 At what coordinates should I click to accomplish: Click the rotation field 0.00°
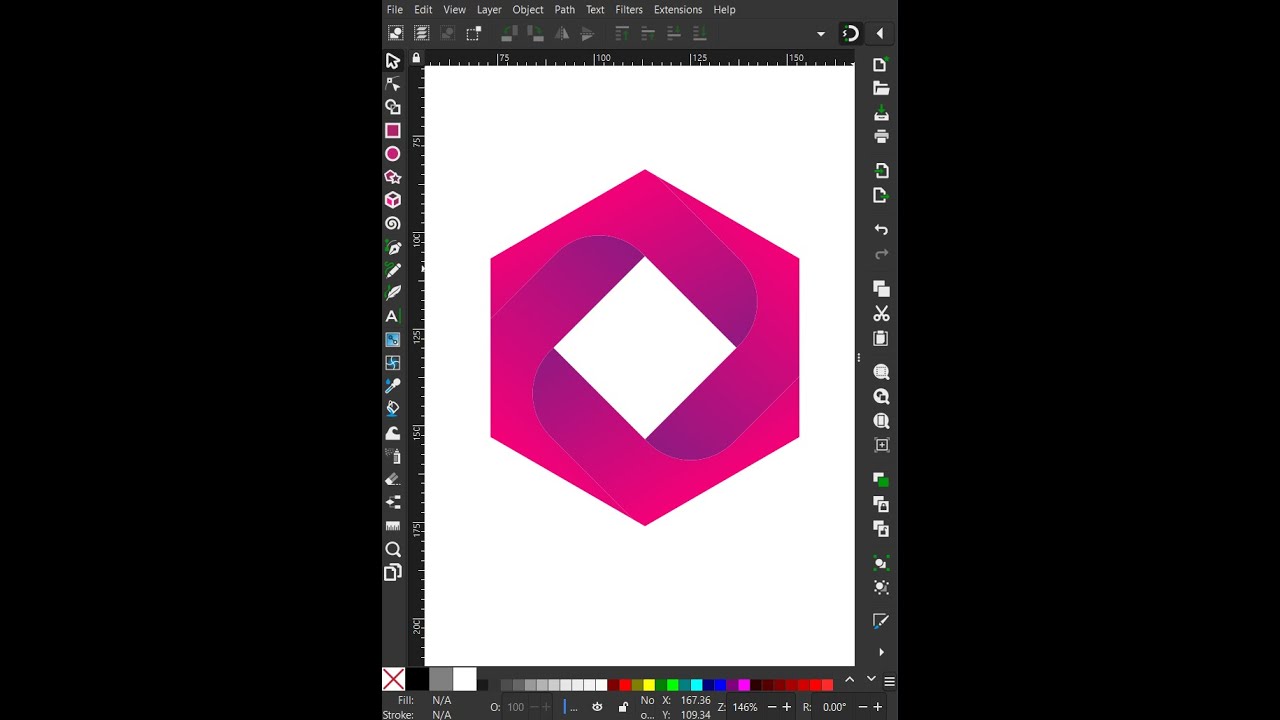(836, 707)
